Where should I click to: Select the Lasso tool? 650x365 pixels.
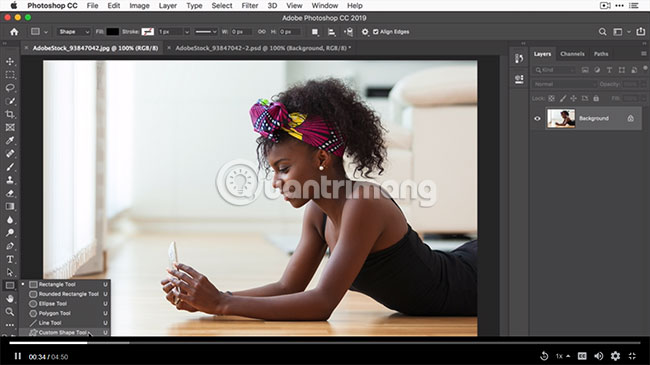10,88
